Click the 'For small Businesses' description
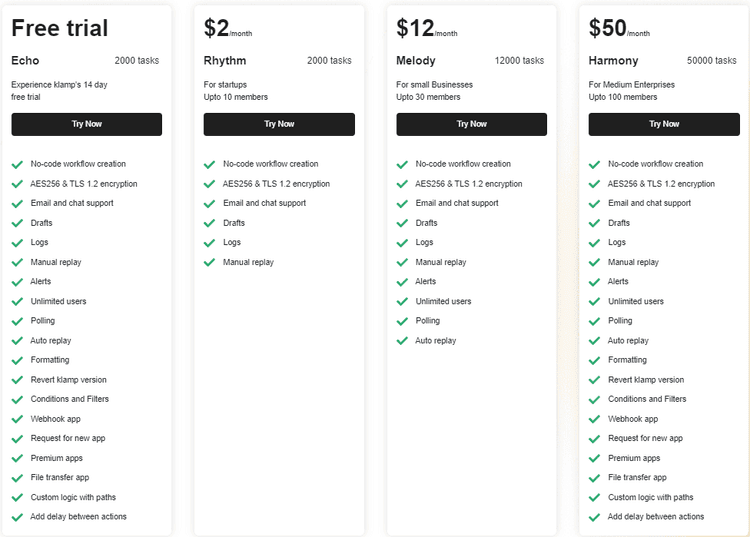 (434, 85)
